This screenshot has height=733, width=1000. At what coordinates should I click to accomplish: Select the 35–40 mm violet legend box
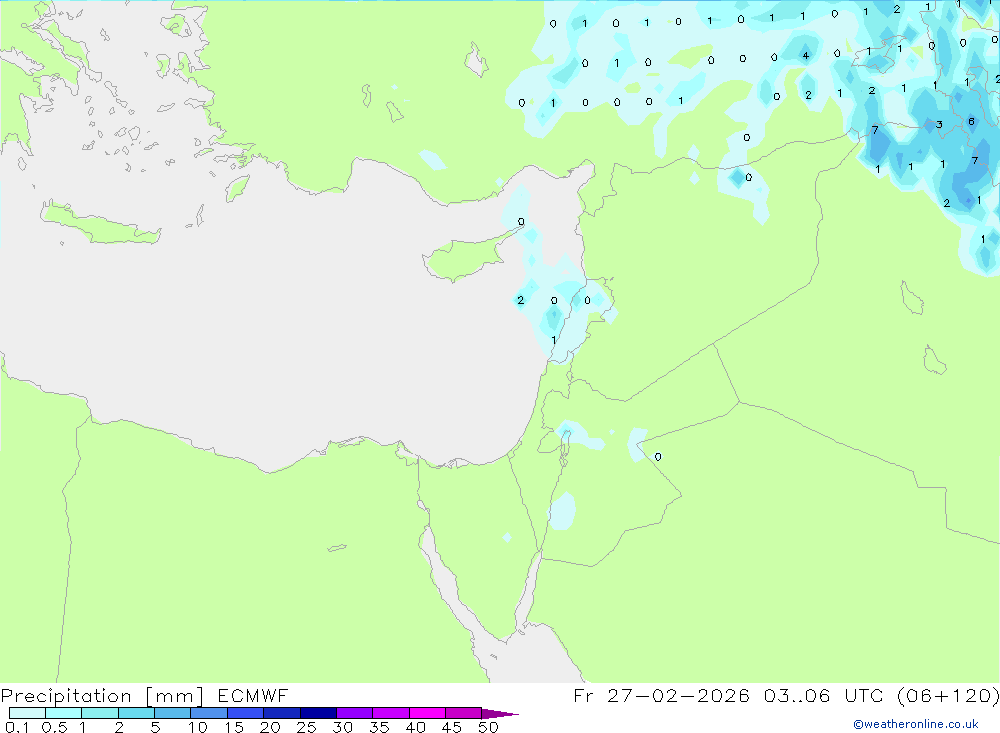click(x=390, y=713)
